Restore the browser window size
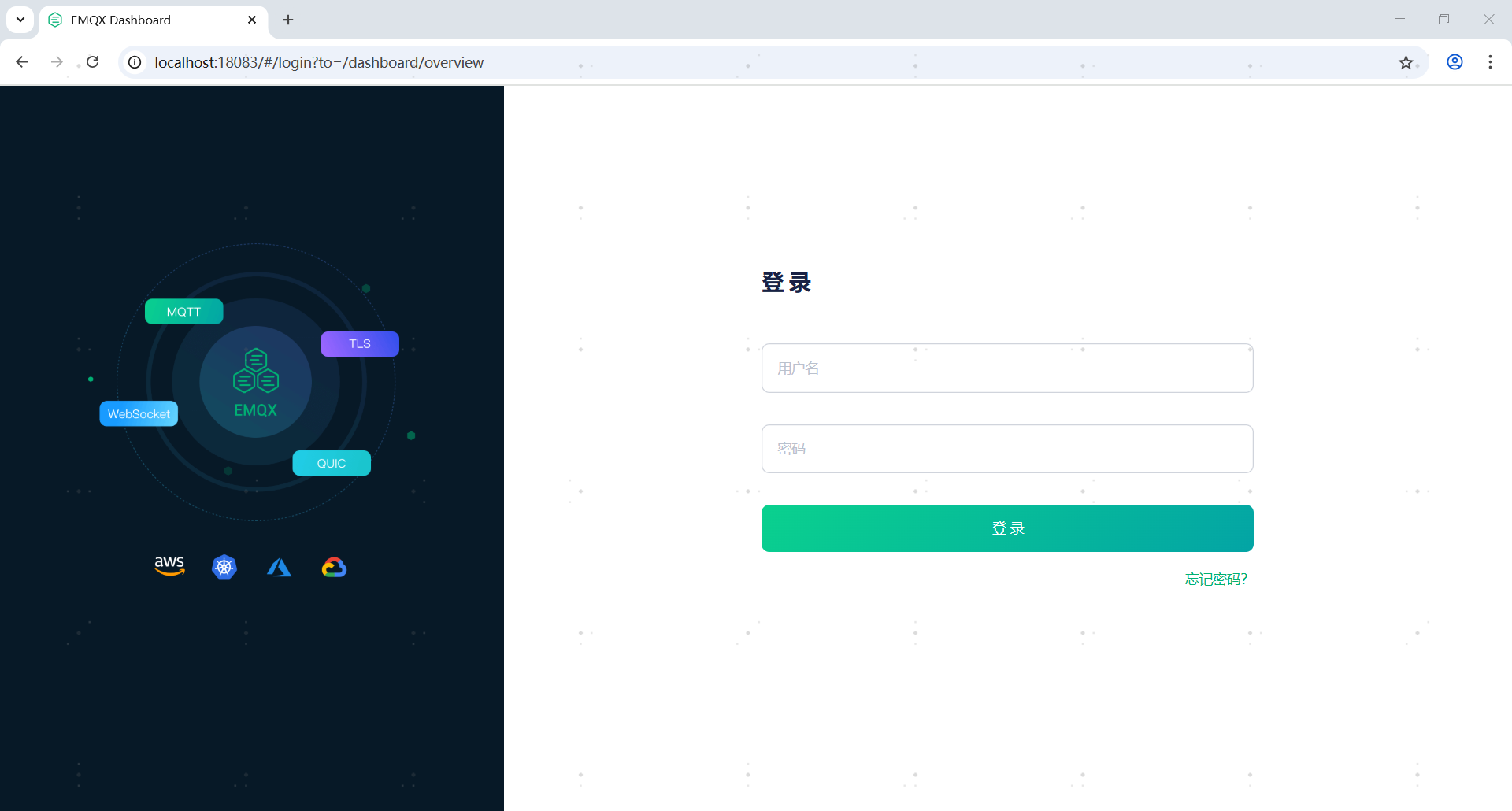Image resolution: width=1512 pixels, height=811 pixels. 1443,19
